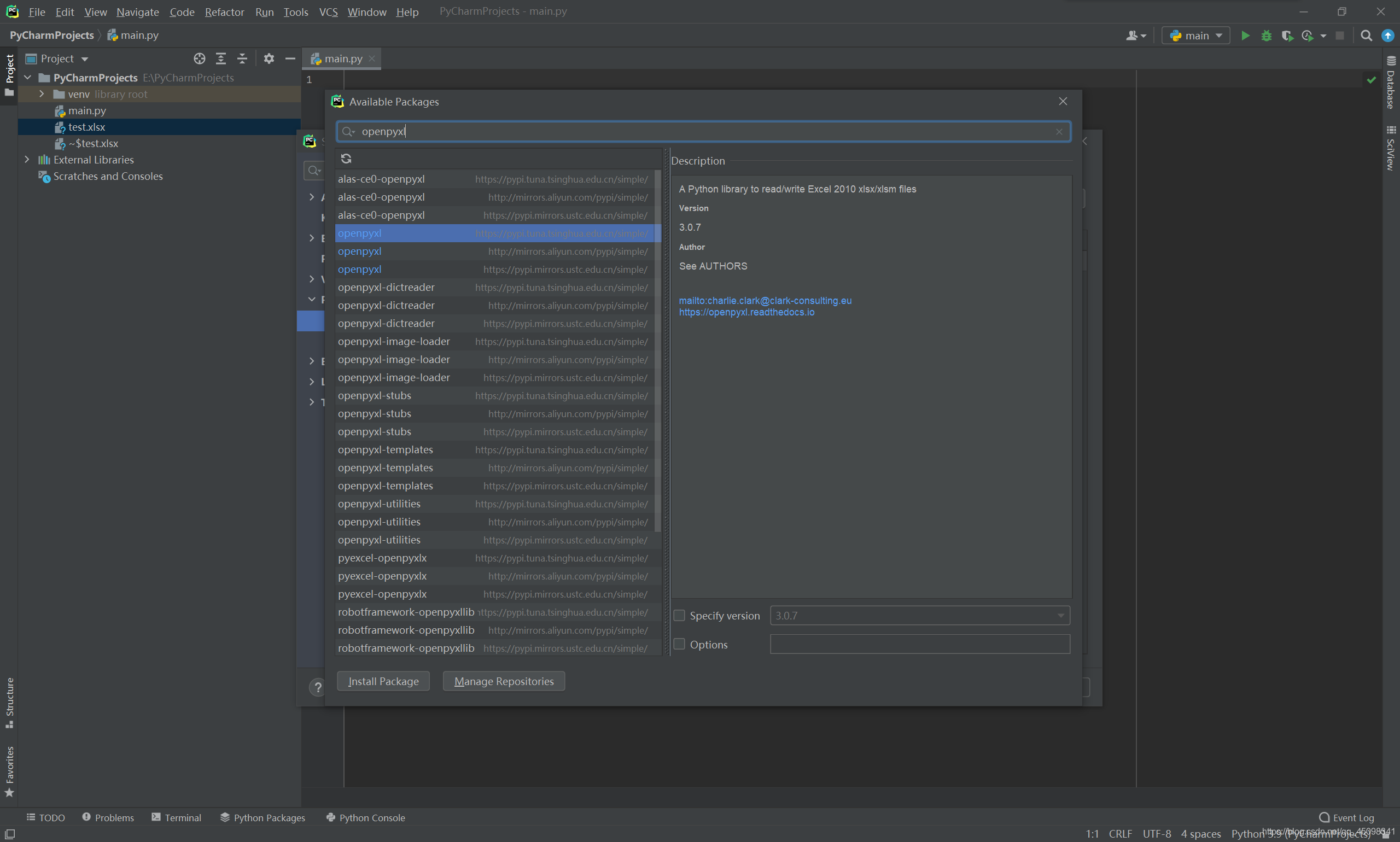Click the Manage Repositories button
Screen dimensions: 1400x842
coord(504,681)
